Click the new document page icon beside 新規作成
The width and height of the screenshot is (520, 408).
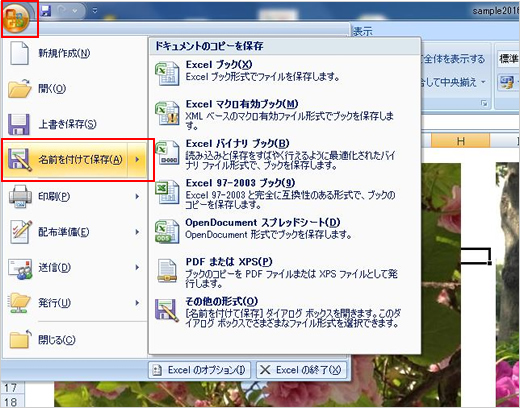coord(19,53)
